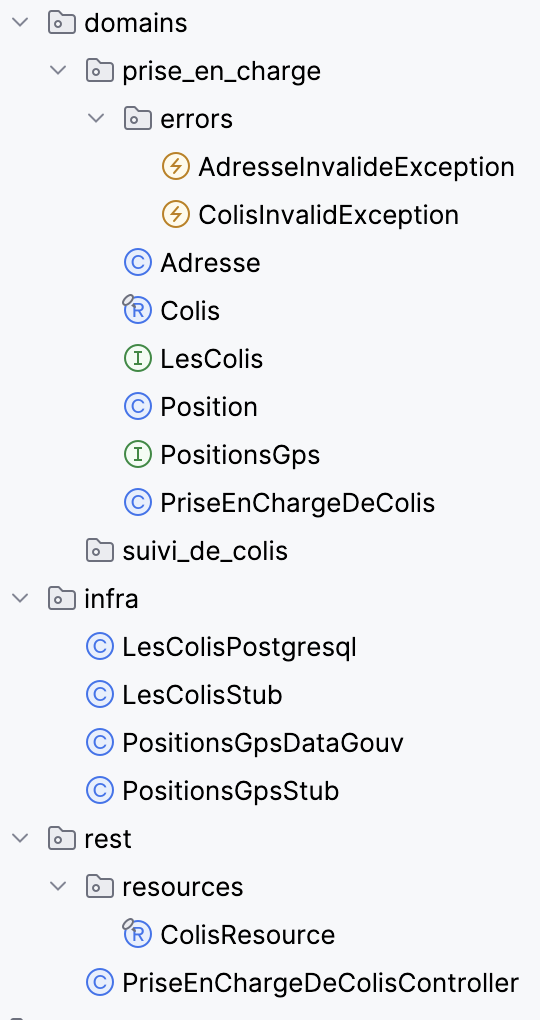Collapse the errors folder chevron
The width and height of the screenshot is (540, 1020).
pos(96,118)
